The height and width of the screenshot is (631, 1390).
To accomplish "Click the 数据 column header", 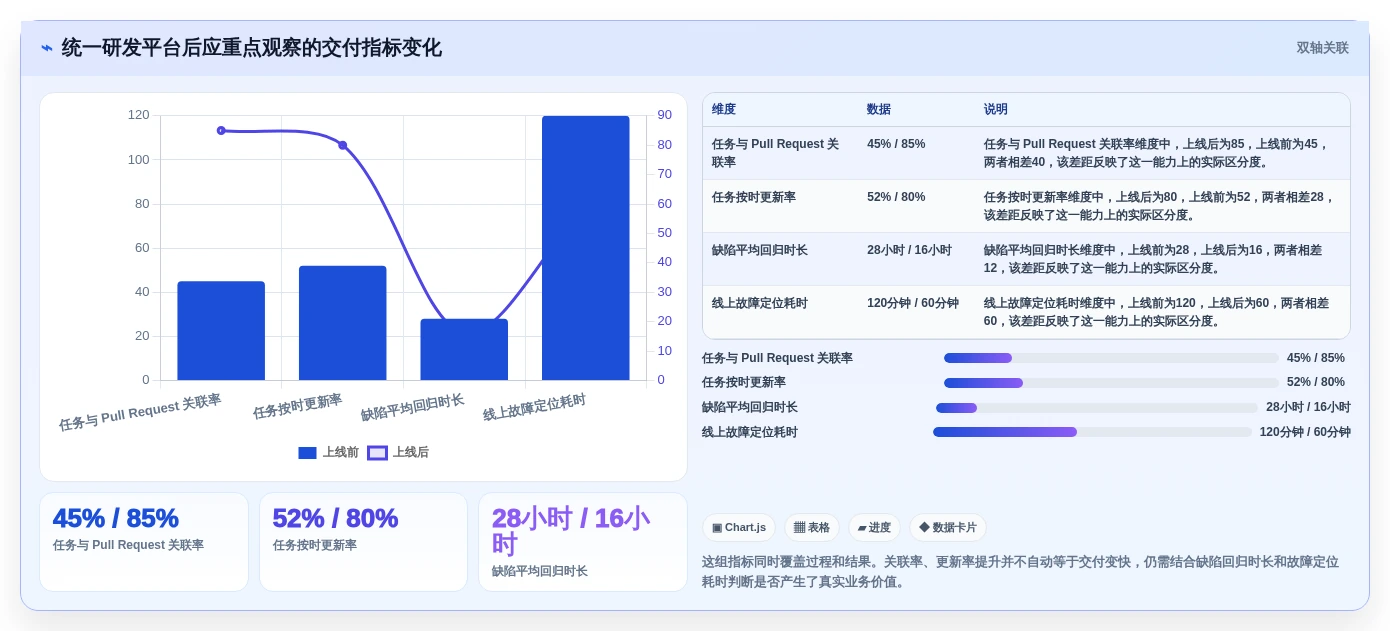I will point(879,109).
